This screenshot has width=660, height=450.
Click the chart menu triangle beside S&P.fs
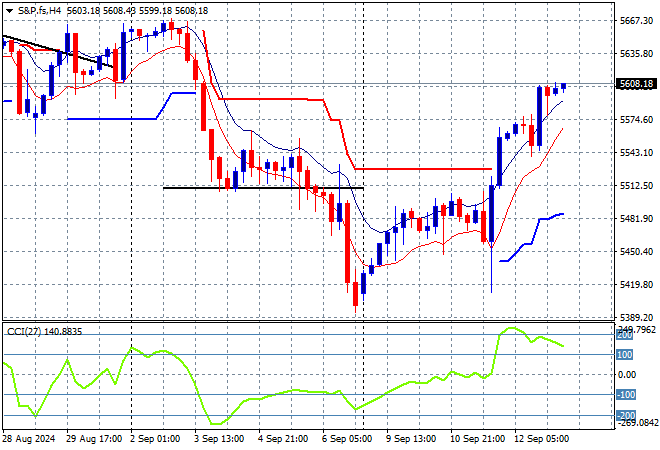click(x=9, y=11)
